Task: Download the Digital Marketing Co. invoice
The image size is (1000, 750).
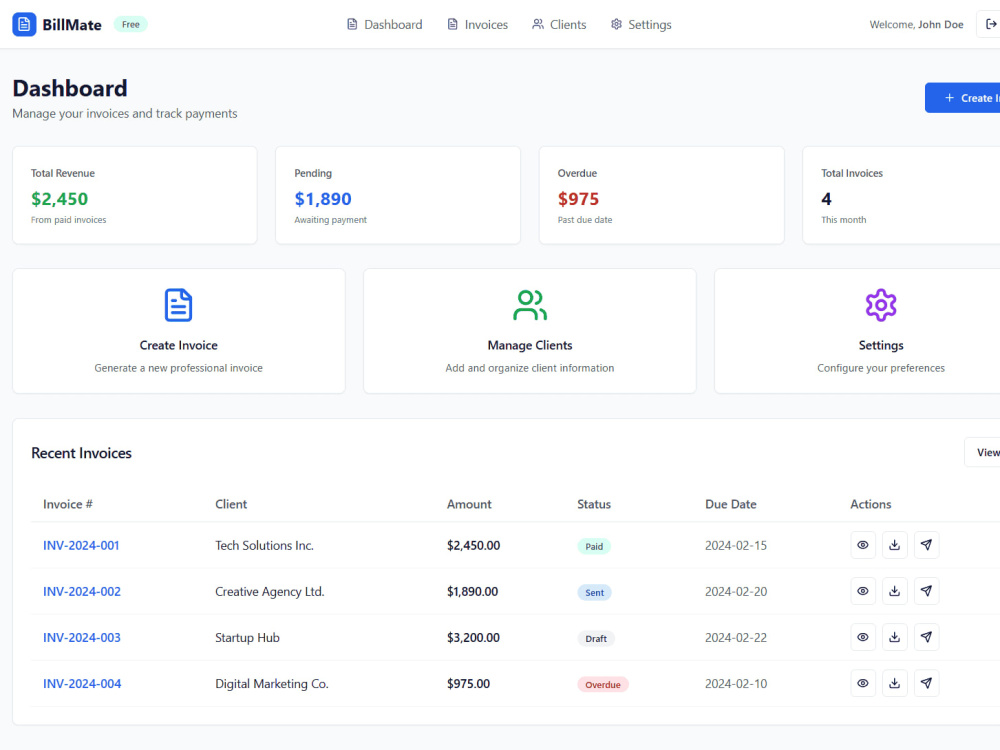Action: tap(895, 683)
